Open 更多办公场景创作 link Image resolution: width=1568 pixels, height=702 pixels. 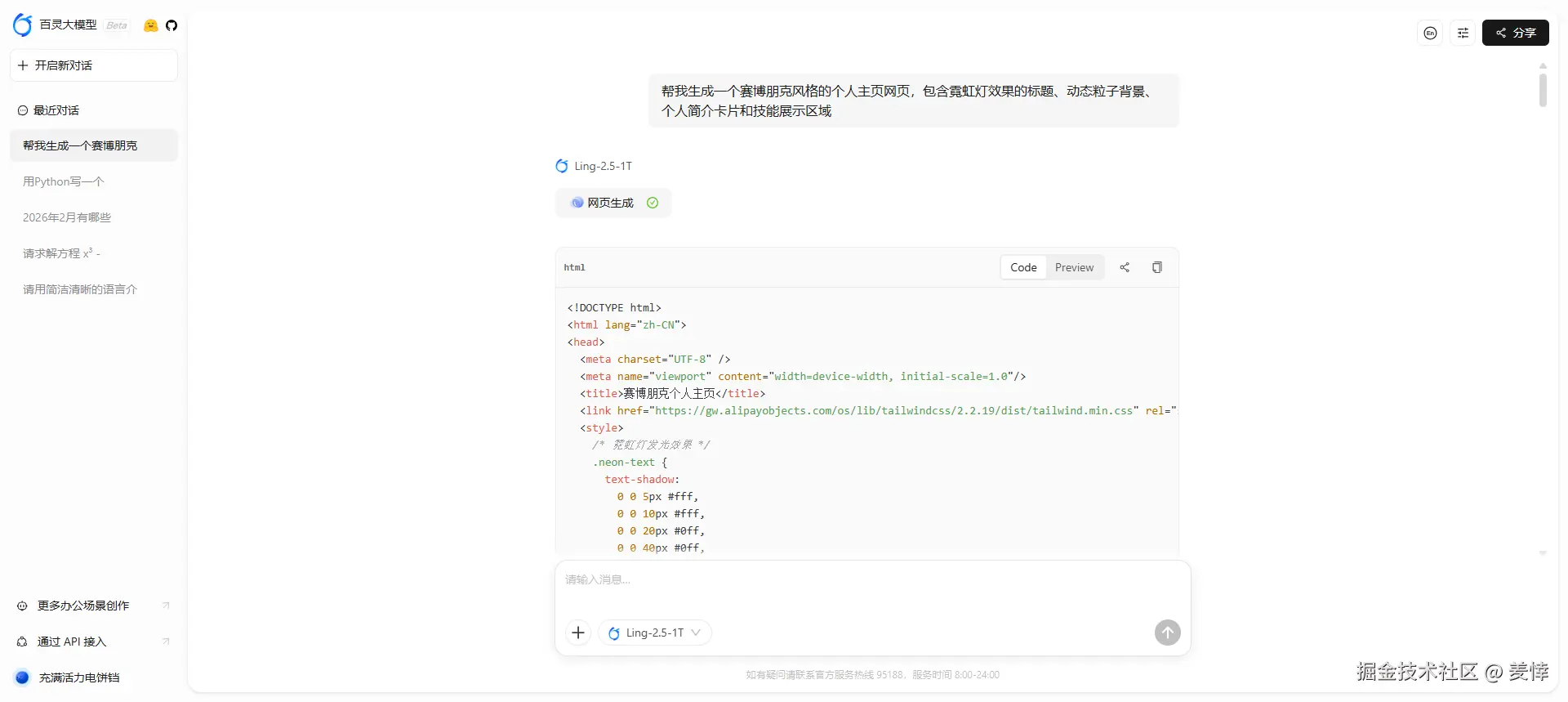[x=94, y=606]
